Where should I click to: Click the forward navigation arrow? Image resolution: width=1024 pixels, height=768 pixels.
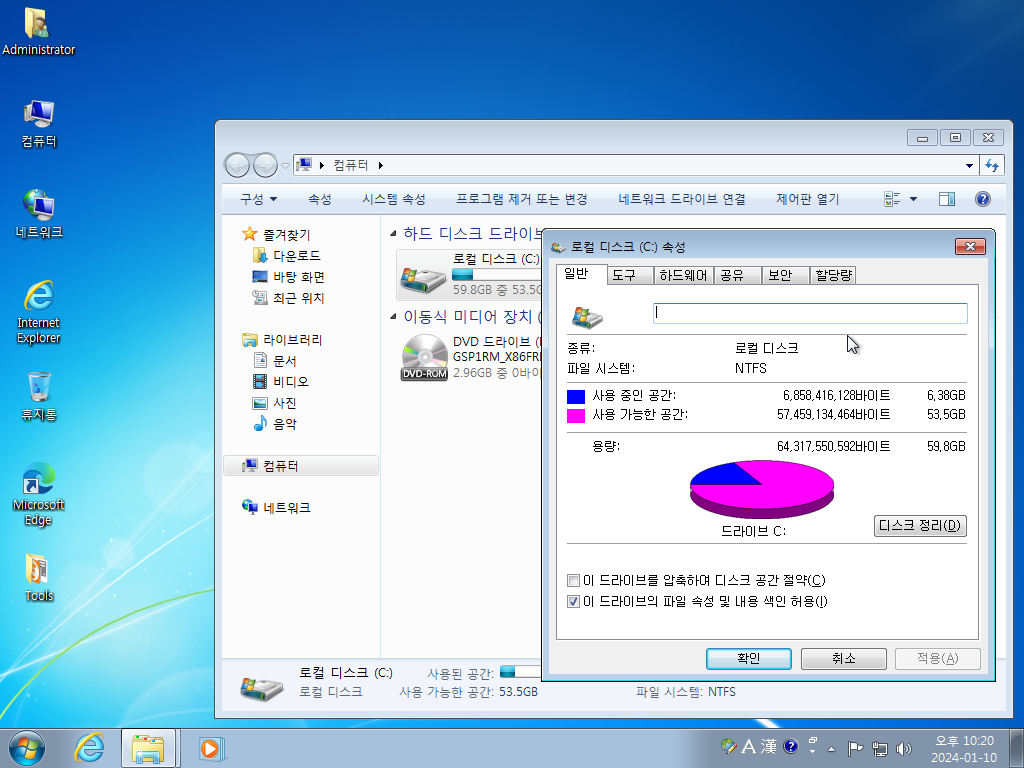pos(265,165)
